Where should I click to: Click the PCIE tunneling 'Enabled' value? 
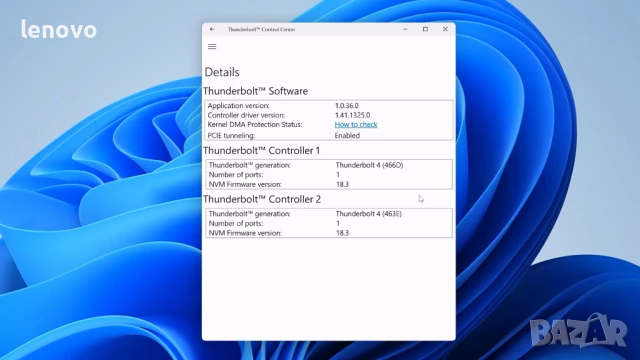[347, 136]
